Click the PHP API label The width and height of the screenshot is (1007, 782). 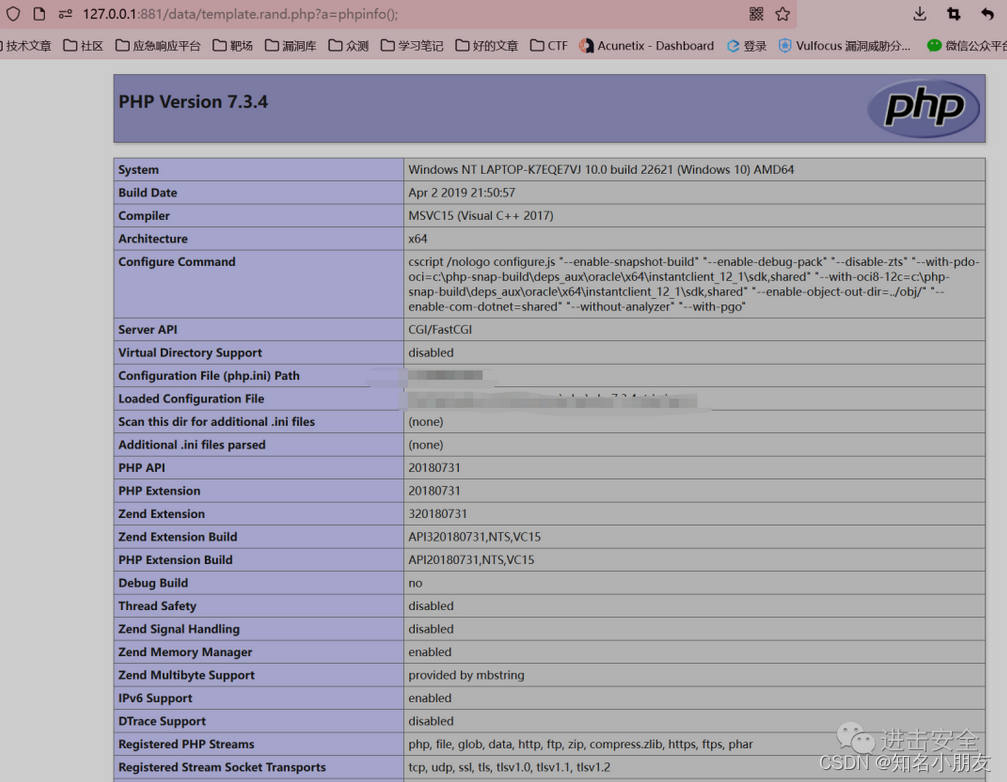pyautogui.click(x=141, y=468)
